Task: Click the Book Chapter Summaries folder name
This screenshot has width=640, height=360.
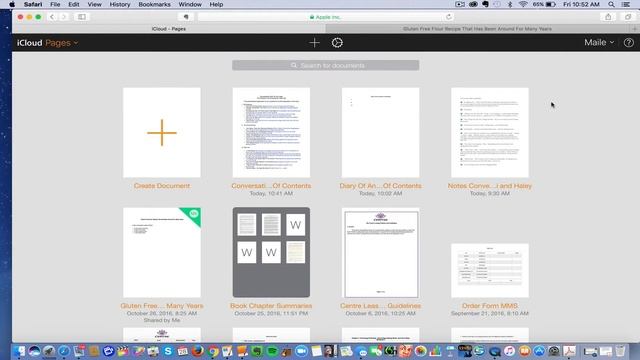Action: (x=271, y=306)
